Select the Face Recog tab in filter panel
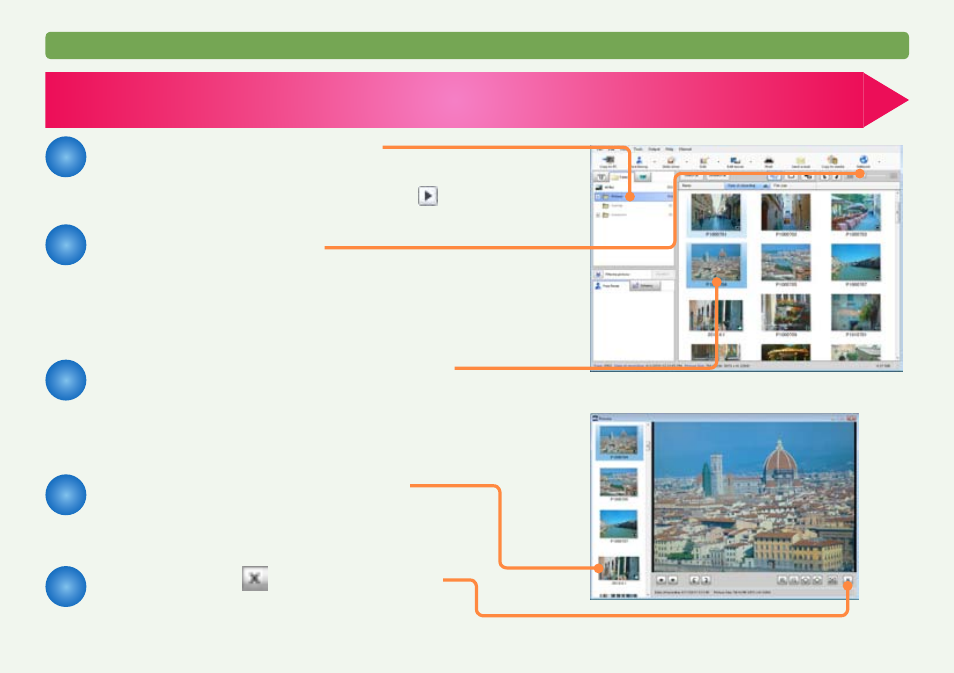This screenshot has width=954, height=673. pyautogui.click(x=611, y=286)
